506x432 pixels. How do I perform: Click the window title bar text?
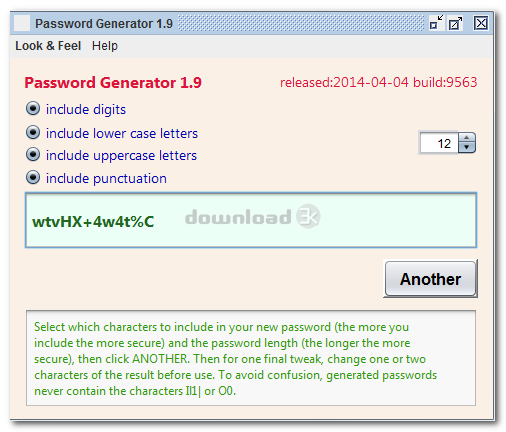(104, 24)
